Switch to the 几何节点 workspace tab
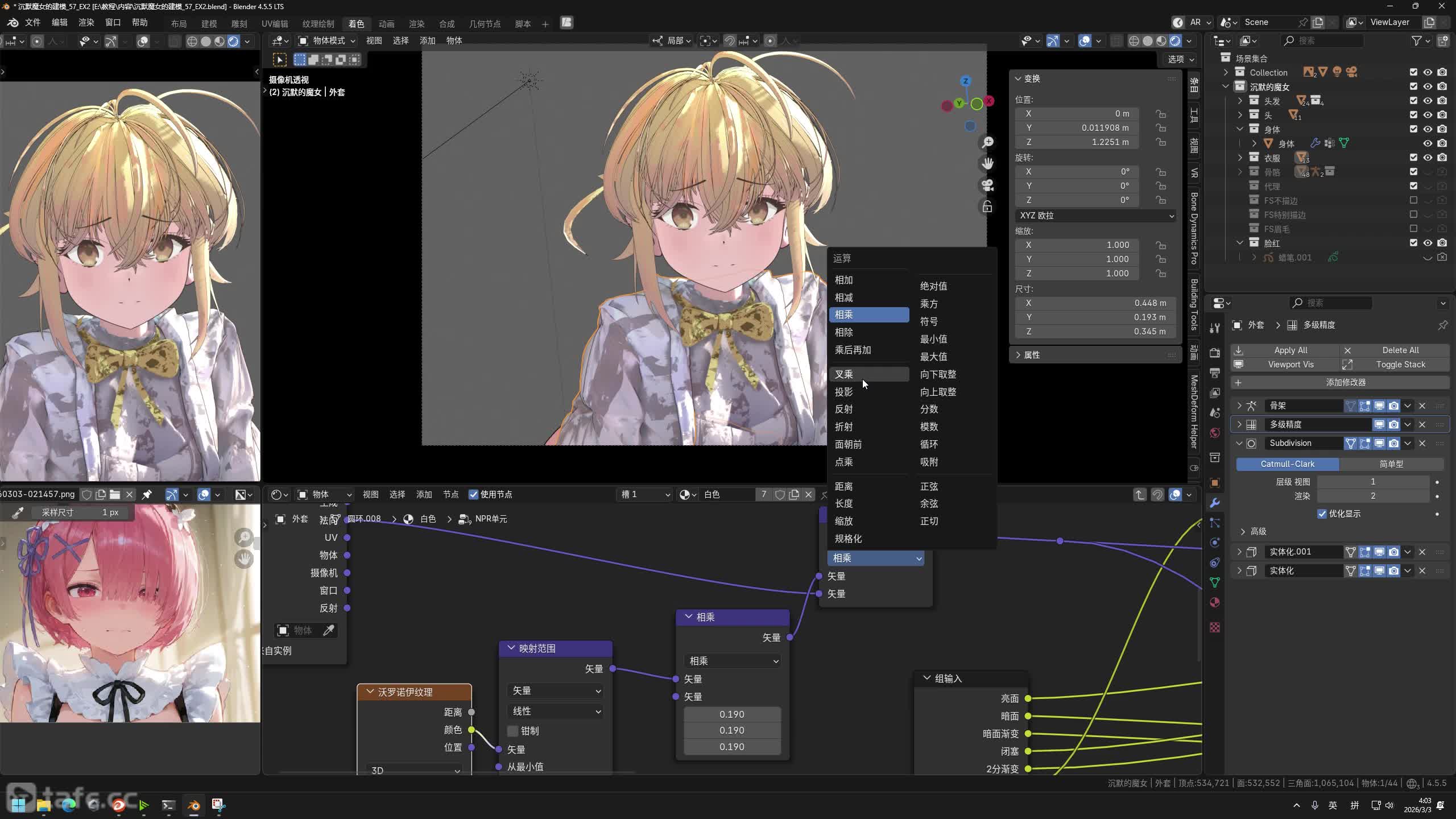The image size is (1456, 819). click(485, 23)
